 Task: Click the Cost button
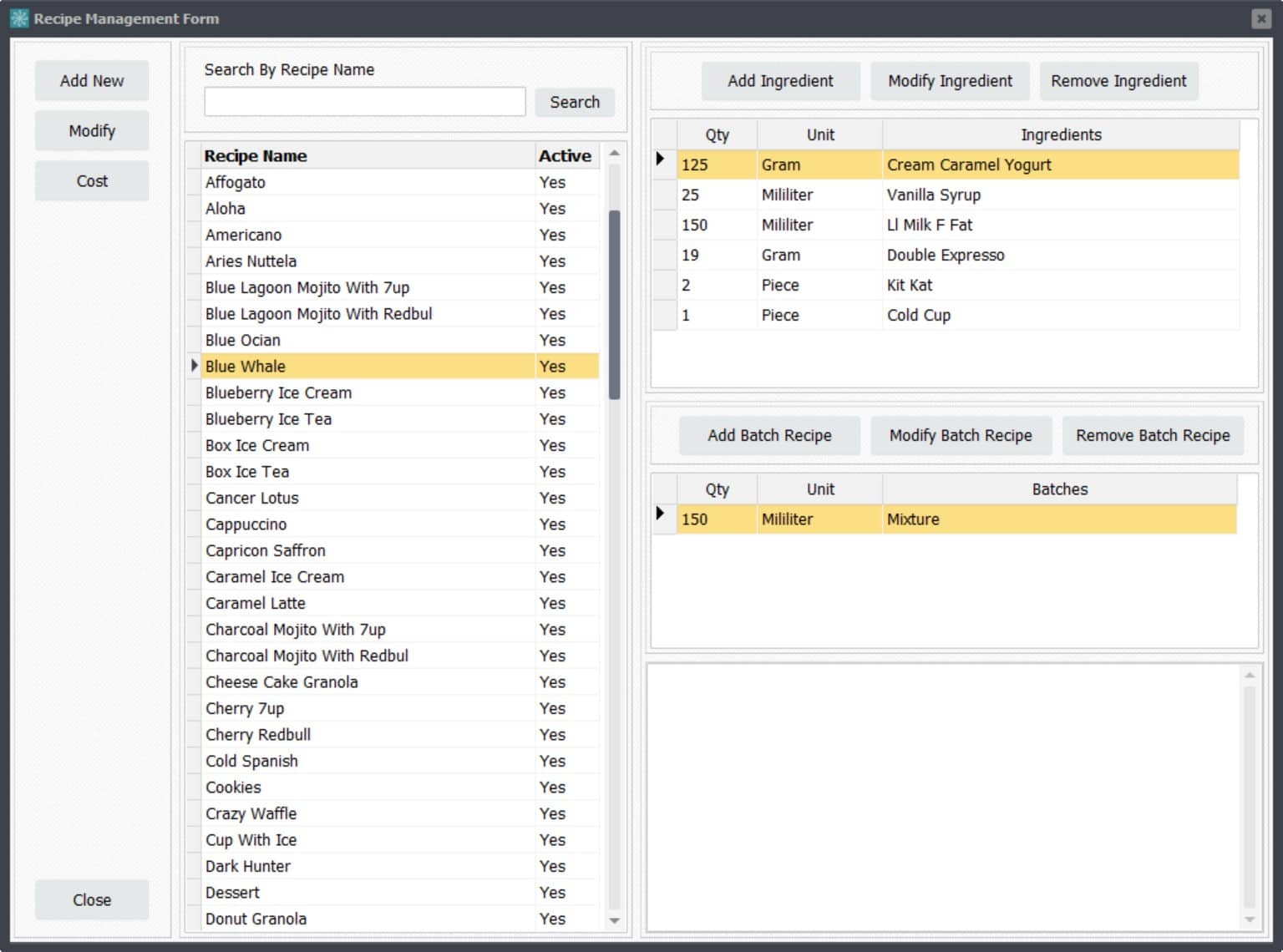tap(91, 180)
